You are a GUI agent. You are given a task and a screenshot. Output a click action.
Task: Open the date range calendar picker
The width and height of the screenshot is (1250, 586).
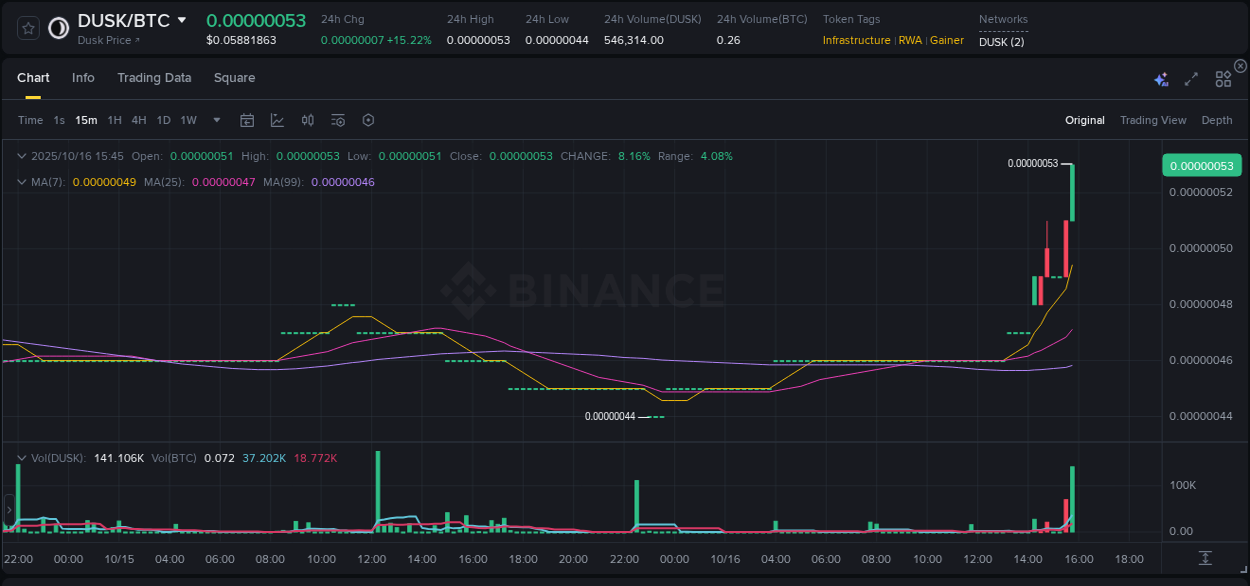click(247, 120)
